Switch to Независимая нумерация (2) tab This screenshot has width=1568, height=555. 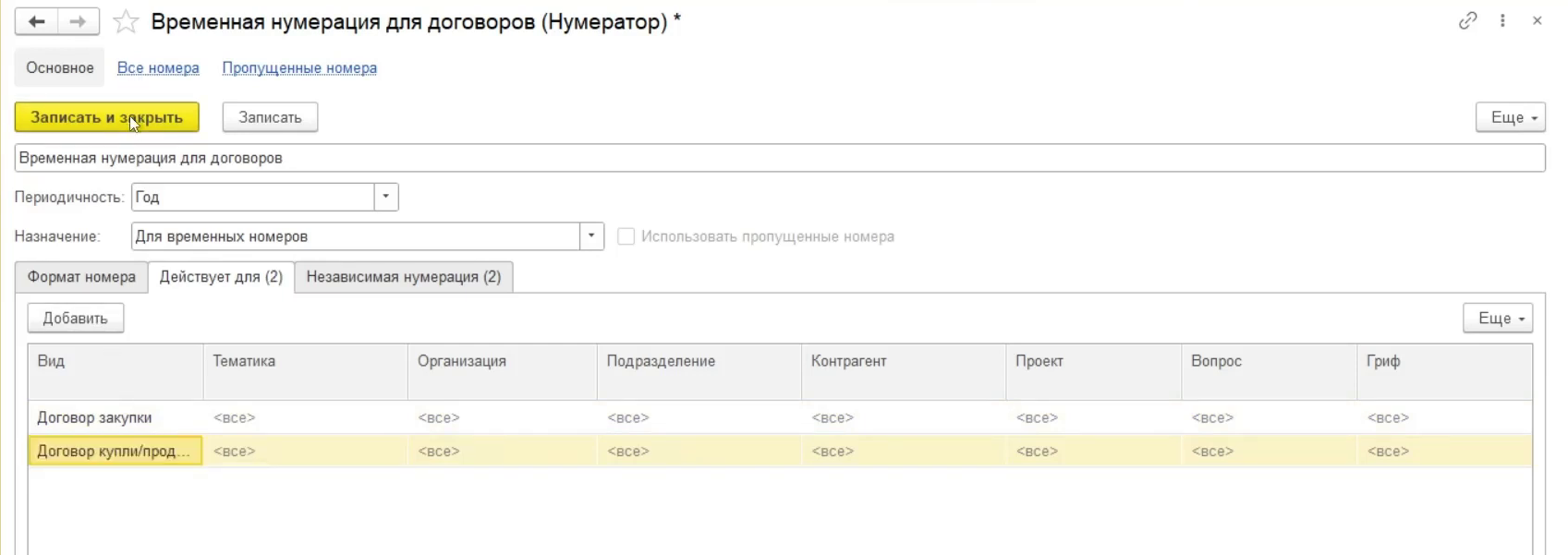403,277
